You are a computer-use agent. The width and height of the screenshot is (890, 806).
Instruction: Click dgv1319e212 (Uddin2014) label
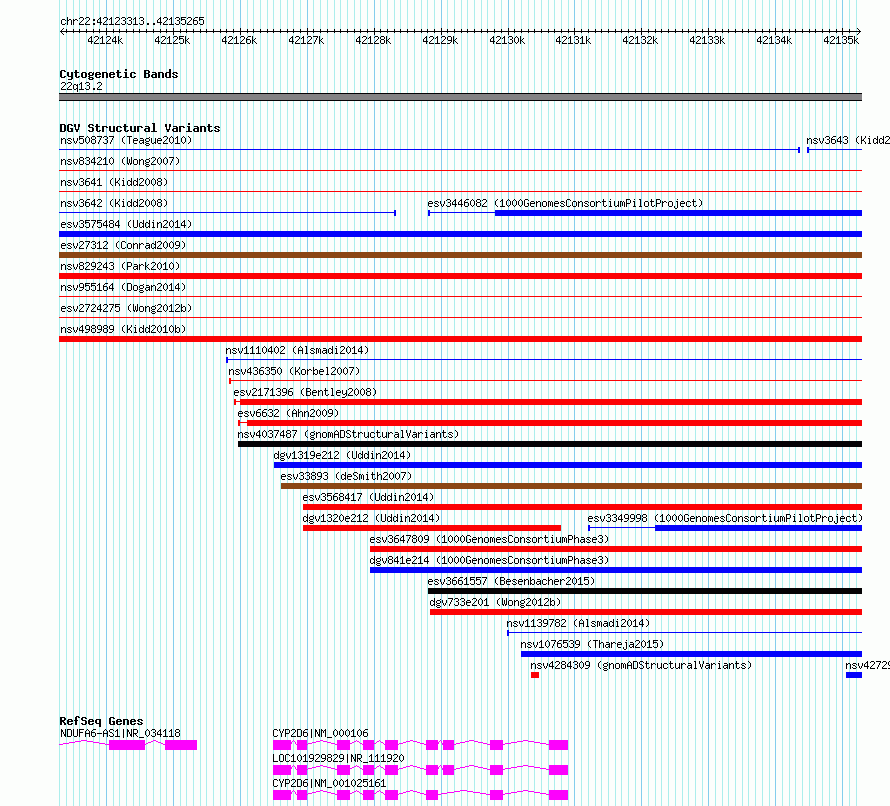(342, 455)
